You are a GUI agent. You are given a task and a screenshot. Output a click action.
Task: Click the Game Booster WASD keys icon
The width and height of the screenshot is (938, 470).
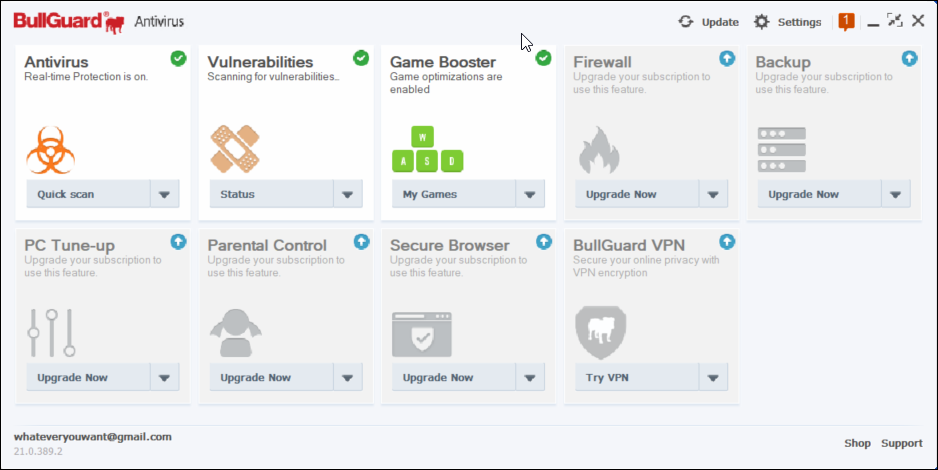tap(427, 149)
